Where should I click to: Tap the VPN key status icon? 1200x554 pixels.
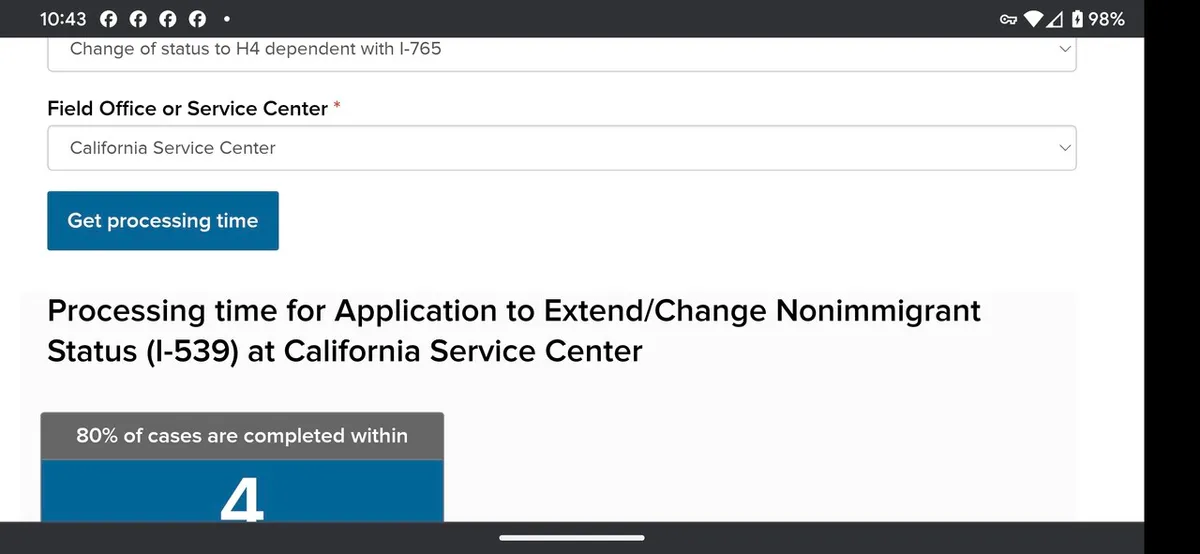point(1008,19)
